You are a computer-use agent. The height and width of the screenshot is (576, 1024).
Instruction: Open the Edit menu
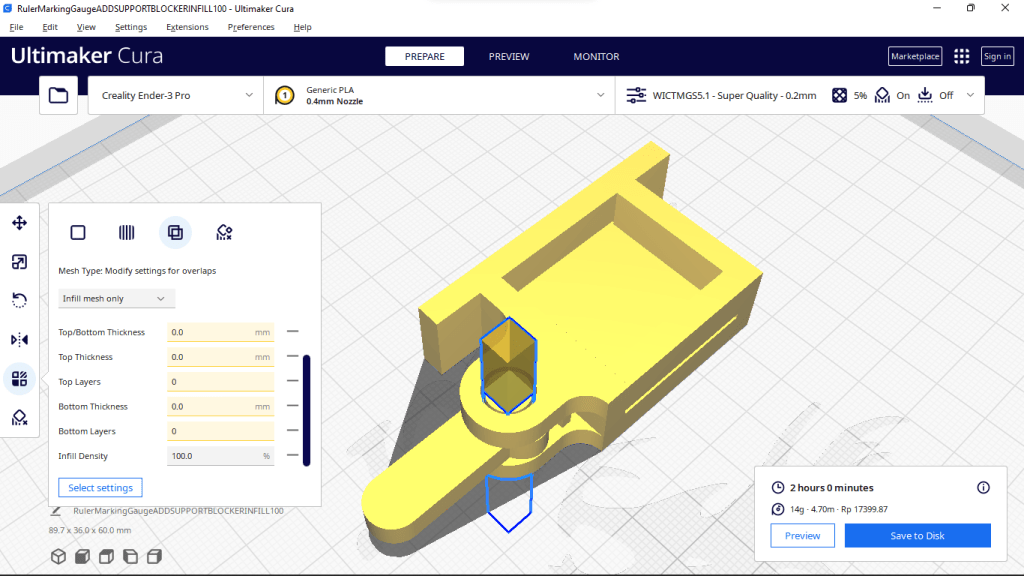click(x=50, y=27)
